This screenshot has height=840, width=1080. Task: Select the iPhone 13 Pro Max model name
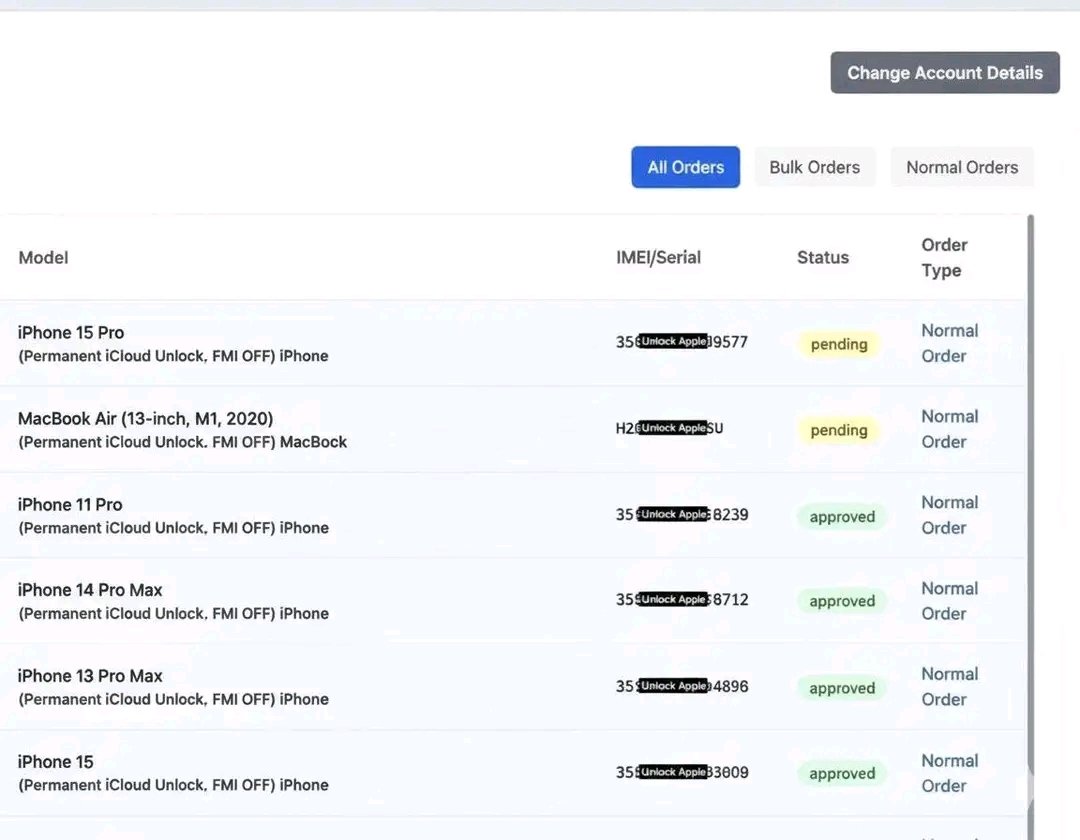(90, 676)
